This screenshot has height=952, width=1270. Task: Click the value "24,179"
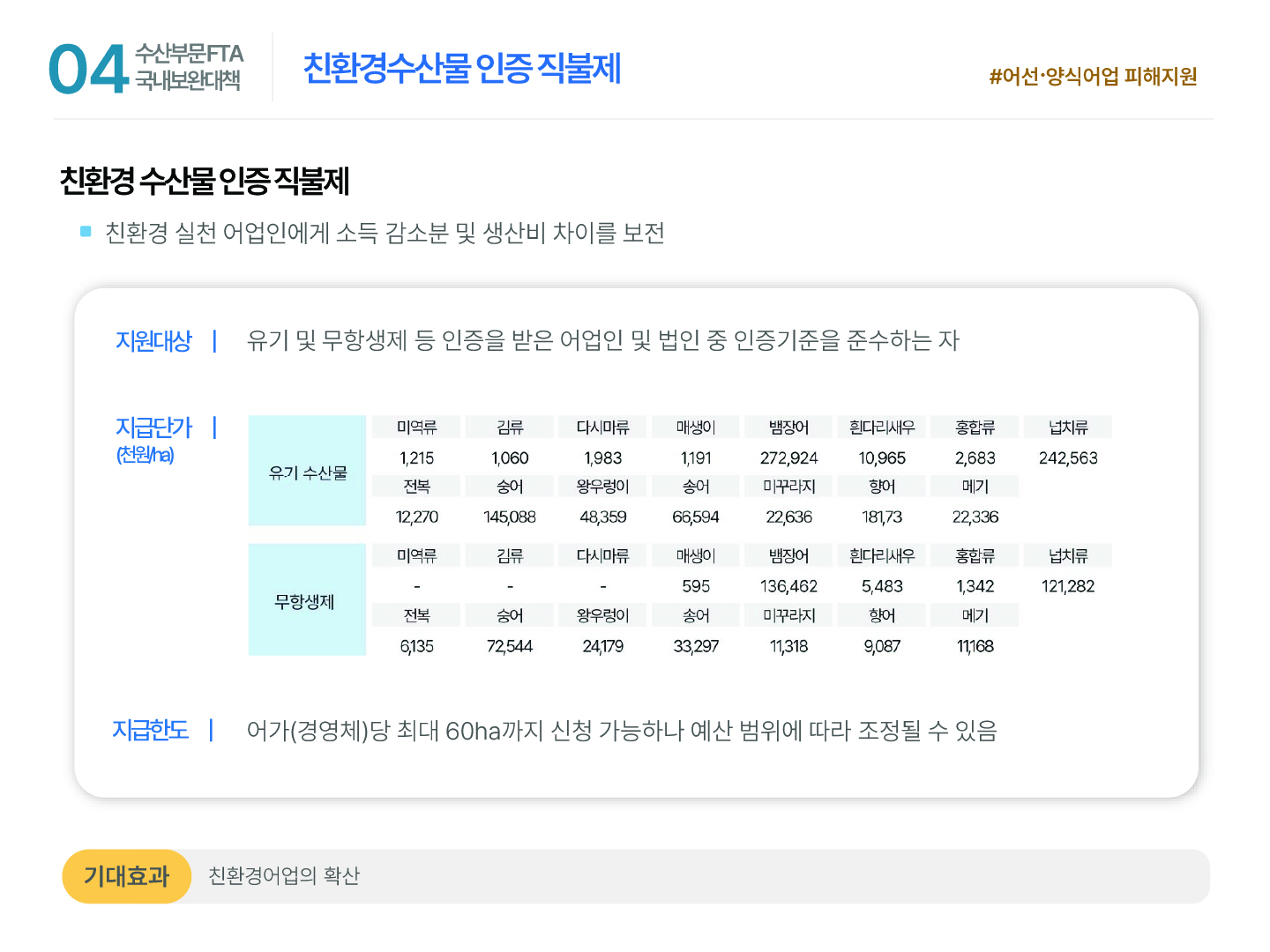[x=603, y=646]
